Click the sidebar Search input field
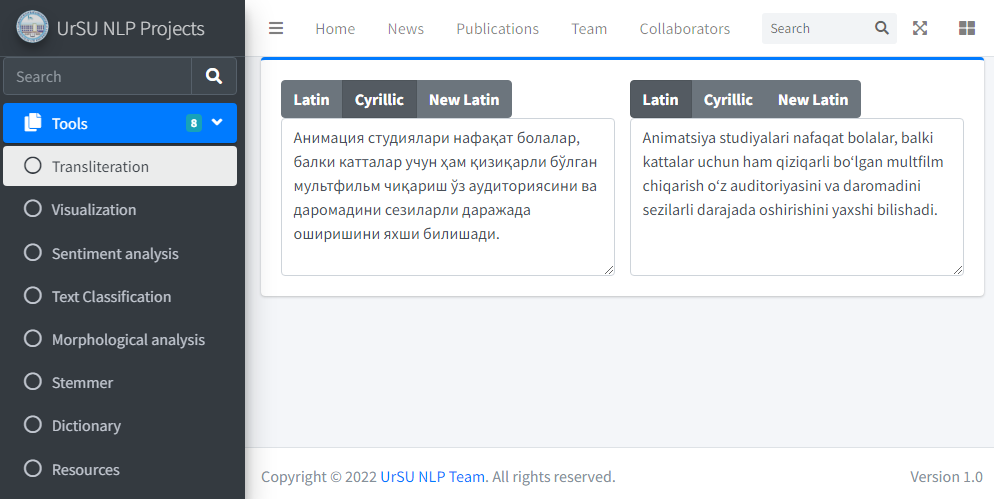 tap(97, 76)
